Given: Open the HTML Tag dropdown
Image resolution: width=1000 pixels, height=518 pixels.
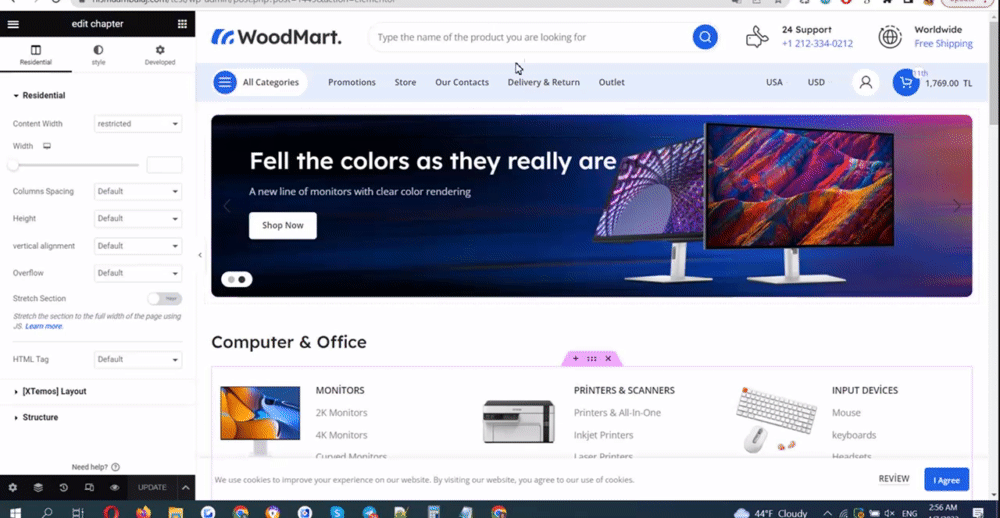Looking at the screenshot, I should (x=138, y=360).
